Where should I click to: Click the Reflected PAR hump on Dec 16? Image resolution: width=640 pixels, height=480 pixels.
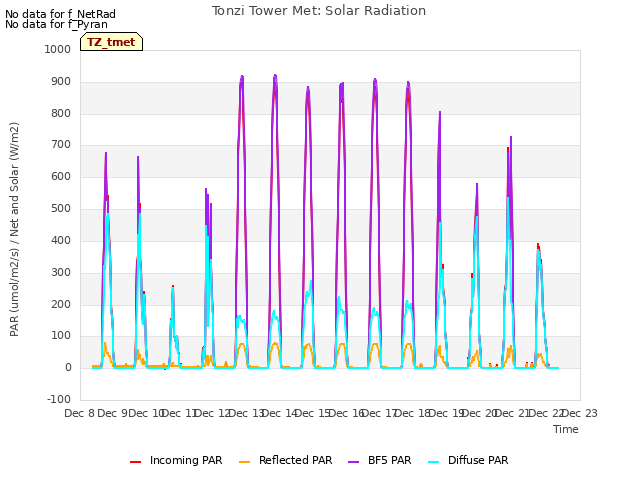pos(342,344)
